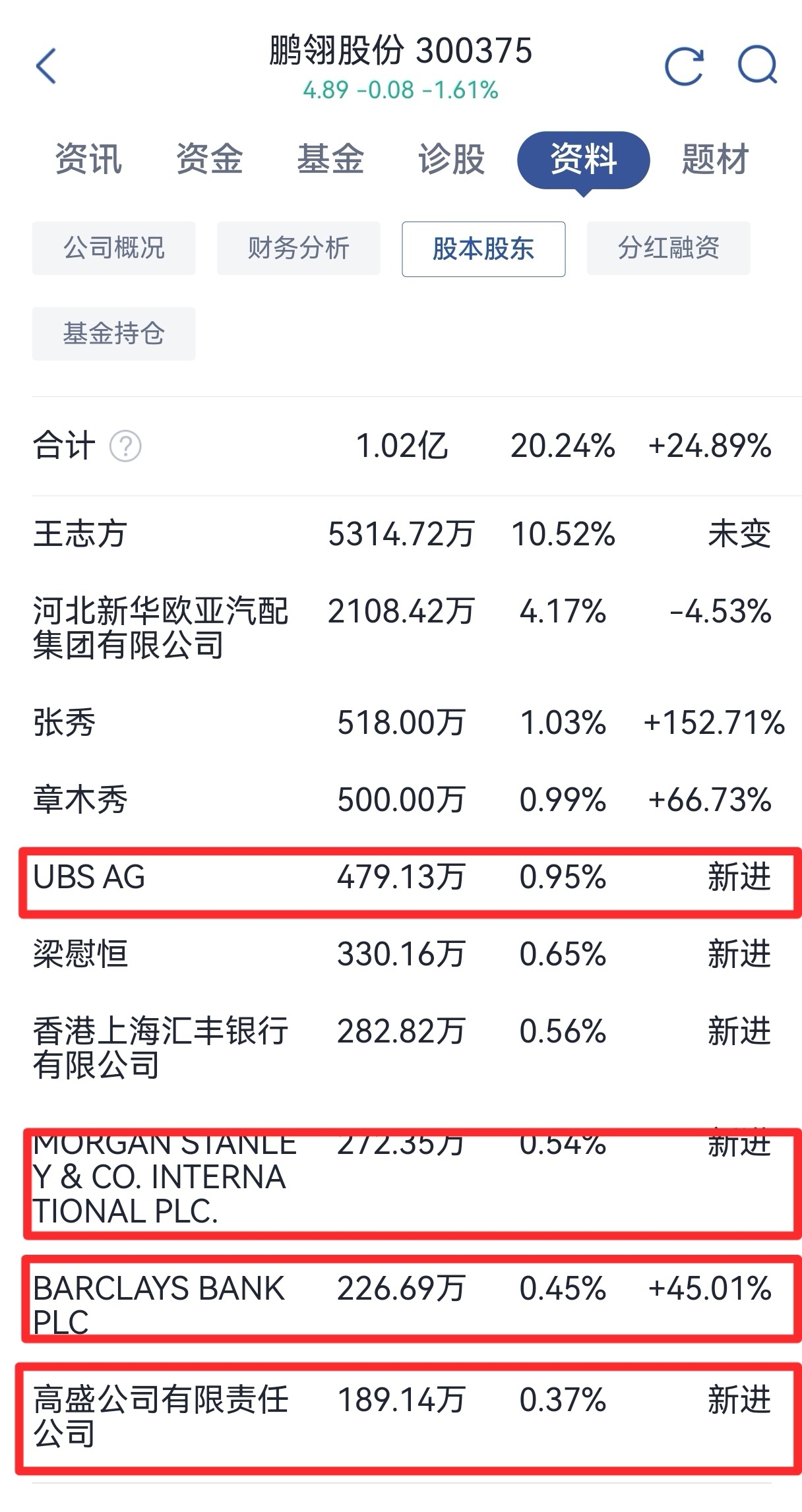Switch to the 资金 tab
Viewport: 802px width, 1512px height.
click(209, 160)
